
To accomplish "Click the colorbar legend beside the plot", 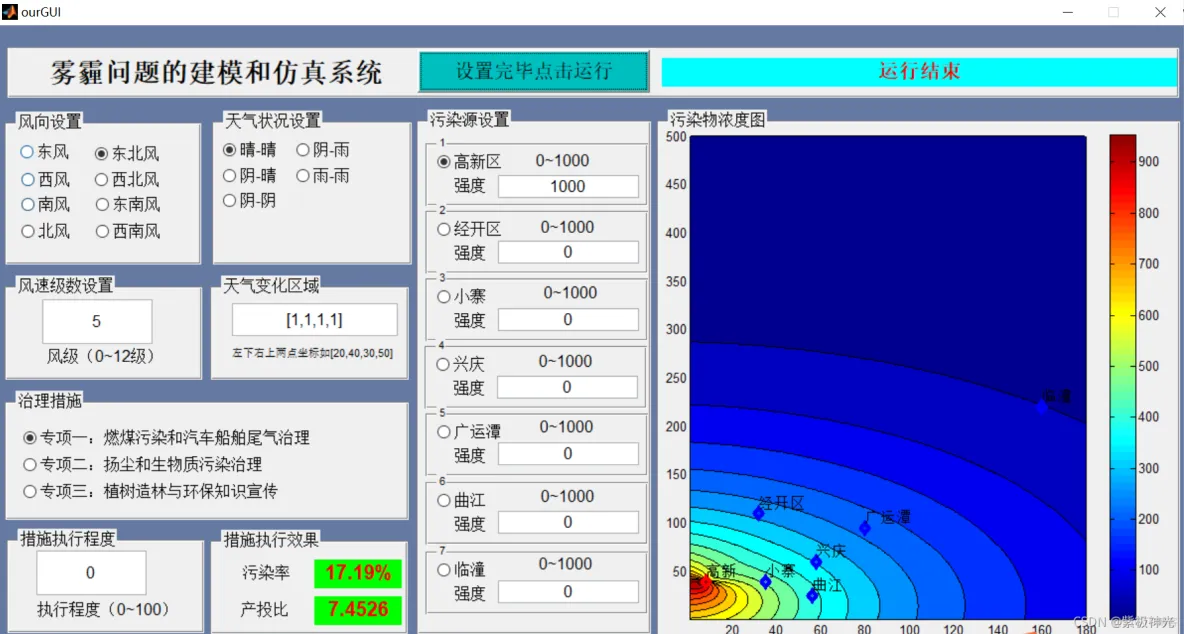I will [1122, 377].
